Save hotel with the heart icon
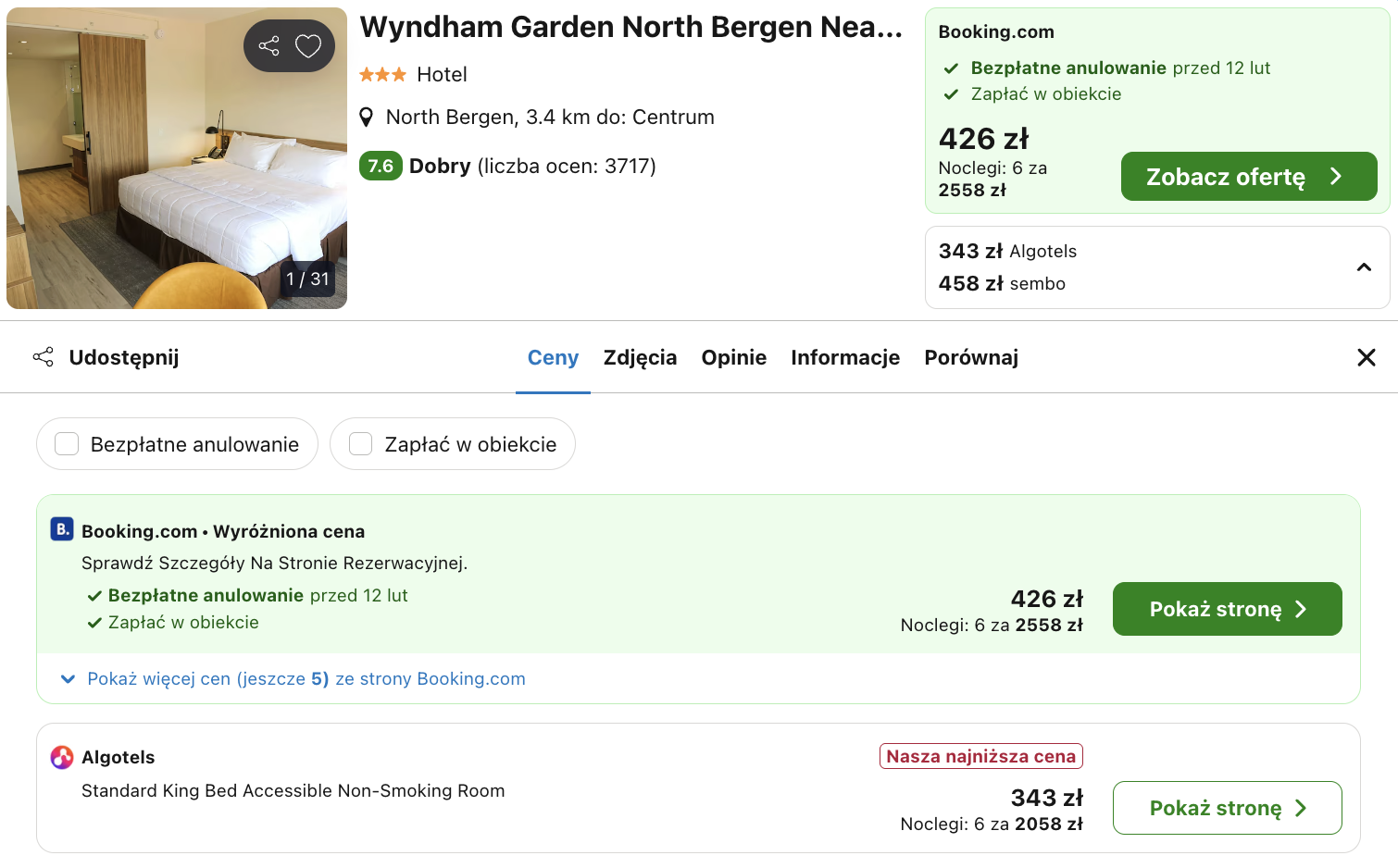This screenshot has width=1398, height=868. pyautogui.click(x=308, y=45)
